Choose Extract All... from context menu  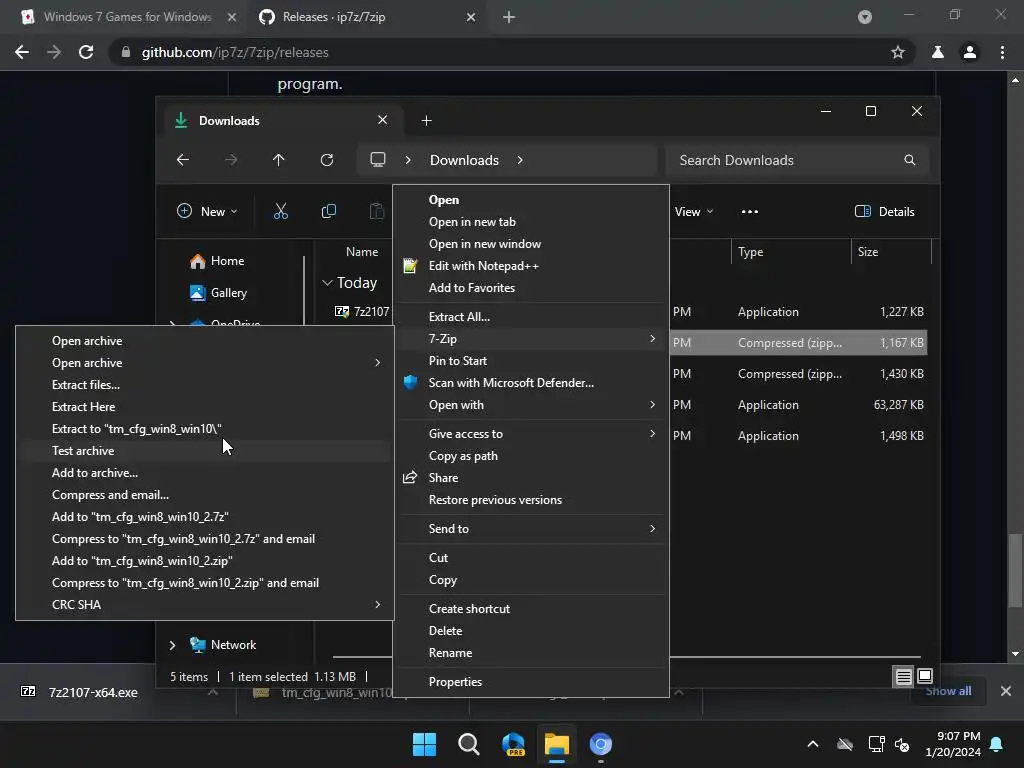(459, 317)
